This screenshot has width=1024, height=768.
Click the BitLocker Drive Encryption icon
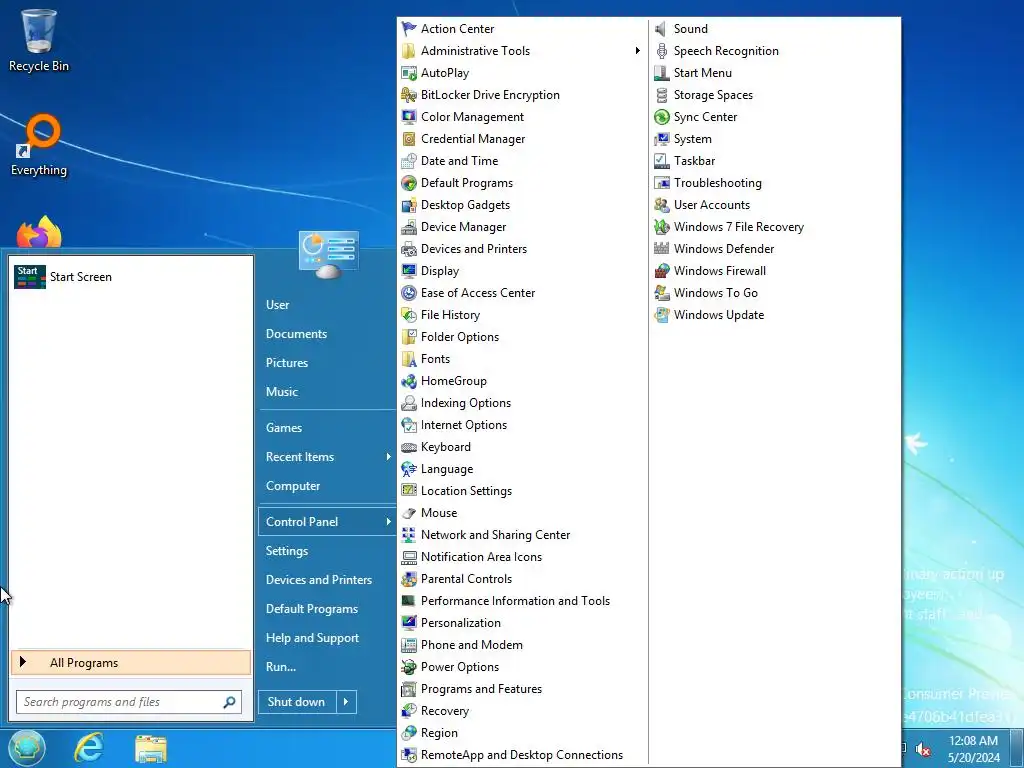coord(409,95)
